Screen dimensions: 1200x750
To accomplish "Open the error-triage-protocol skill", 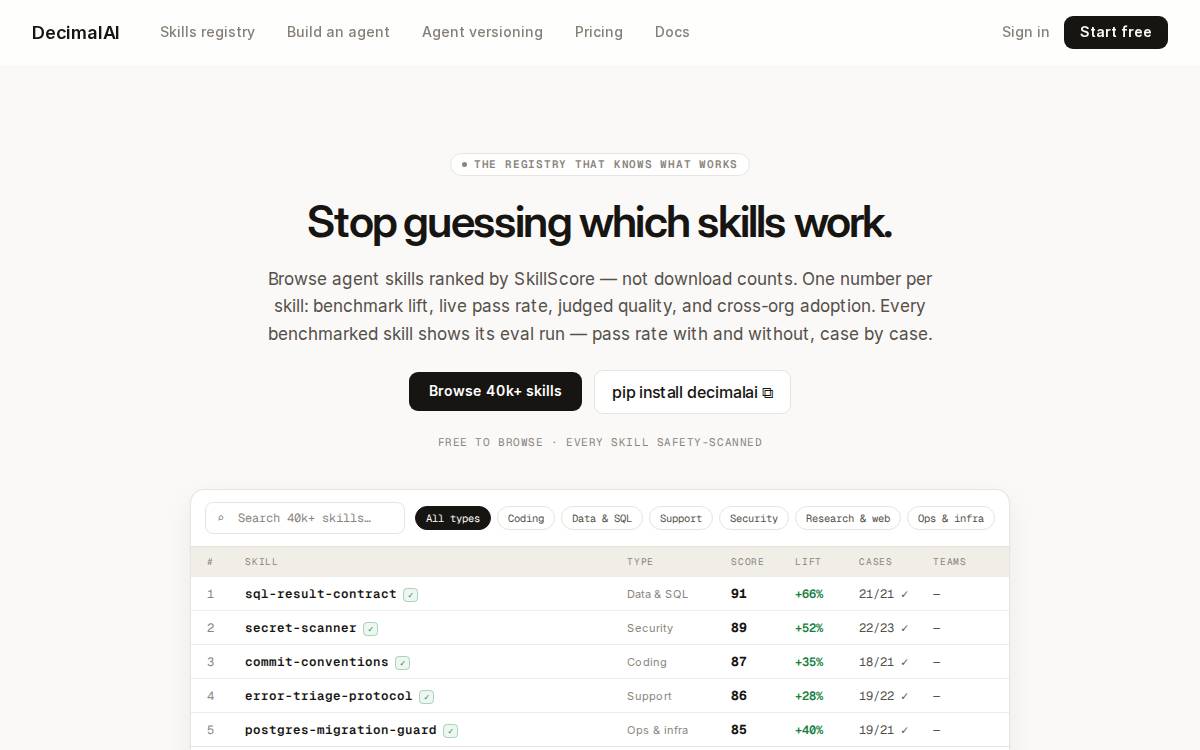I will (329, 696).
